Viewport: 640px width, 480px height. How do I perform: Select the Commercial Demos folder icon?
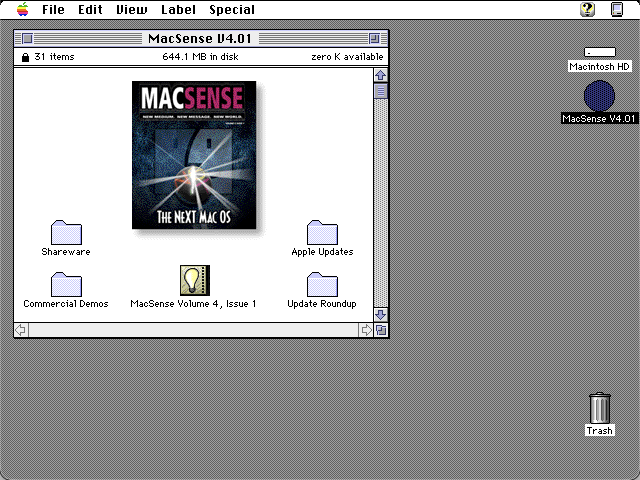[x=66, y=284]
